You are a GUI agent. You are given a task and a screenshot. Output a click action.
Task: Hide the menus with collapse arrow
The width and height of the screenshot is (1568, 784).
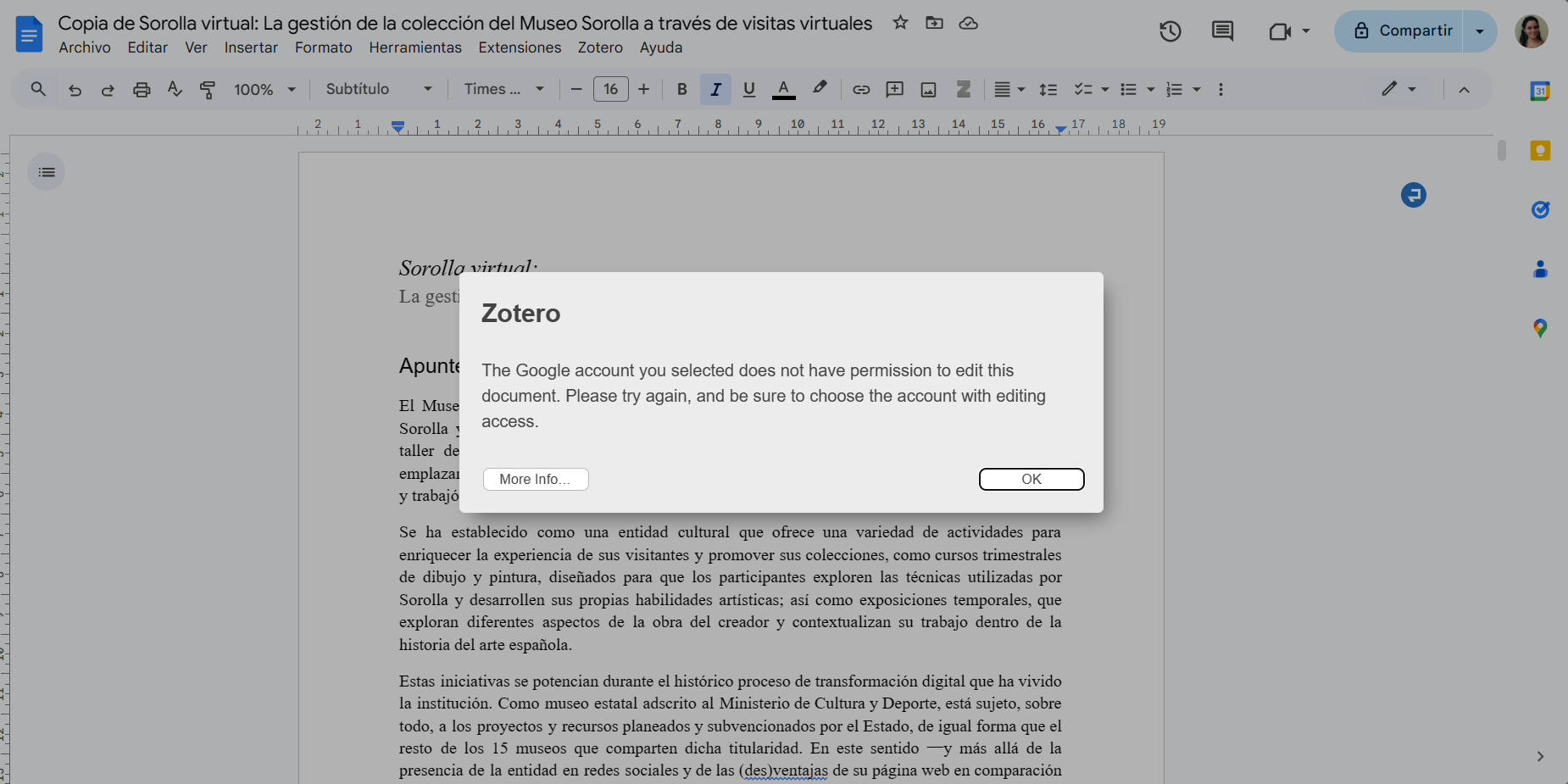pyautogui.click(x=1464, y=89)
